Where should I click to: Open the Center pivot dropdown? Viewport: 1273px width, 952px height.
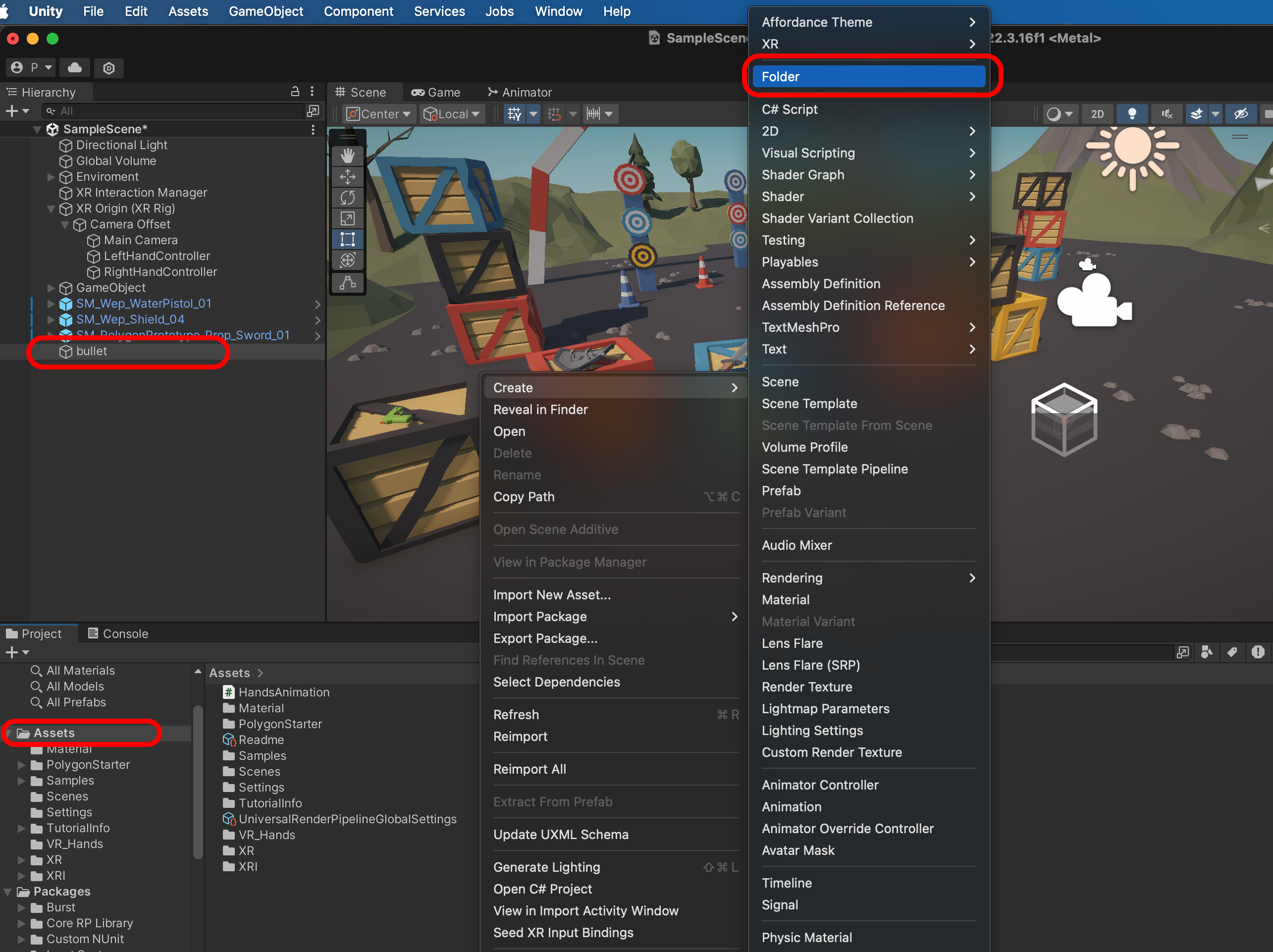coord(378,114)
